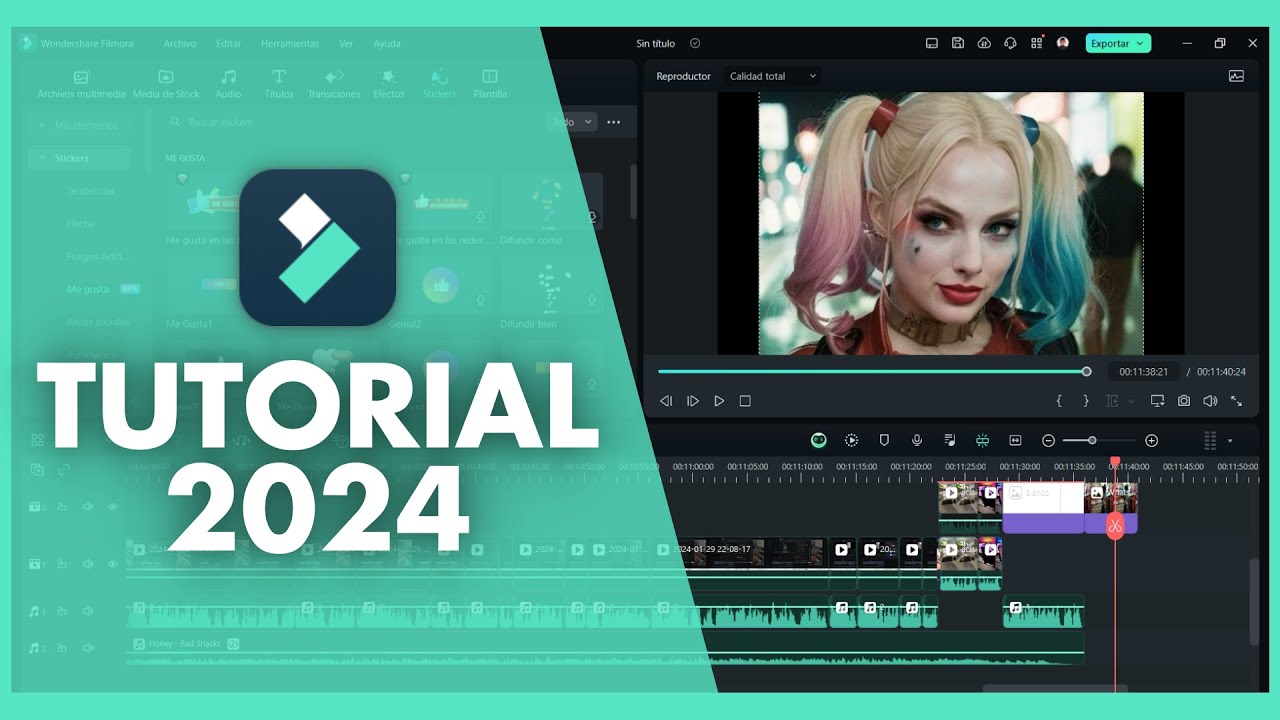Set the mark-in point brace
The width and height of the screenshot is (1280, 720).
point(1059,401)
